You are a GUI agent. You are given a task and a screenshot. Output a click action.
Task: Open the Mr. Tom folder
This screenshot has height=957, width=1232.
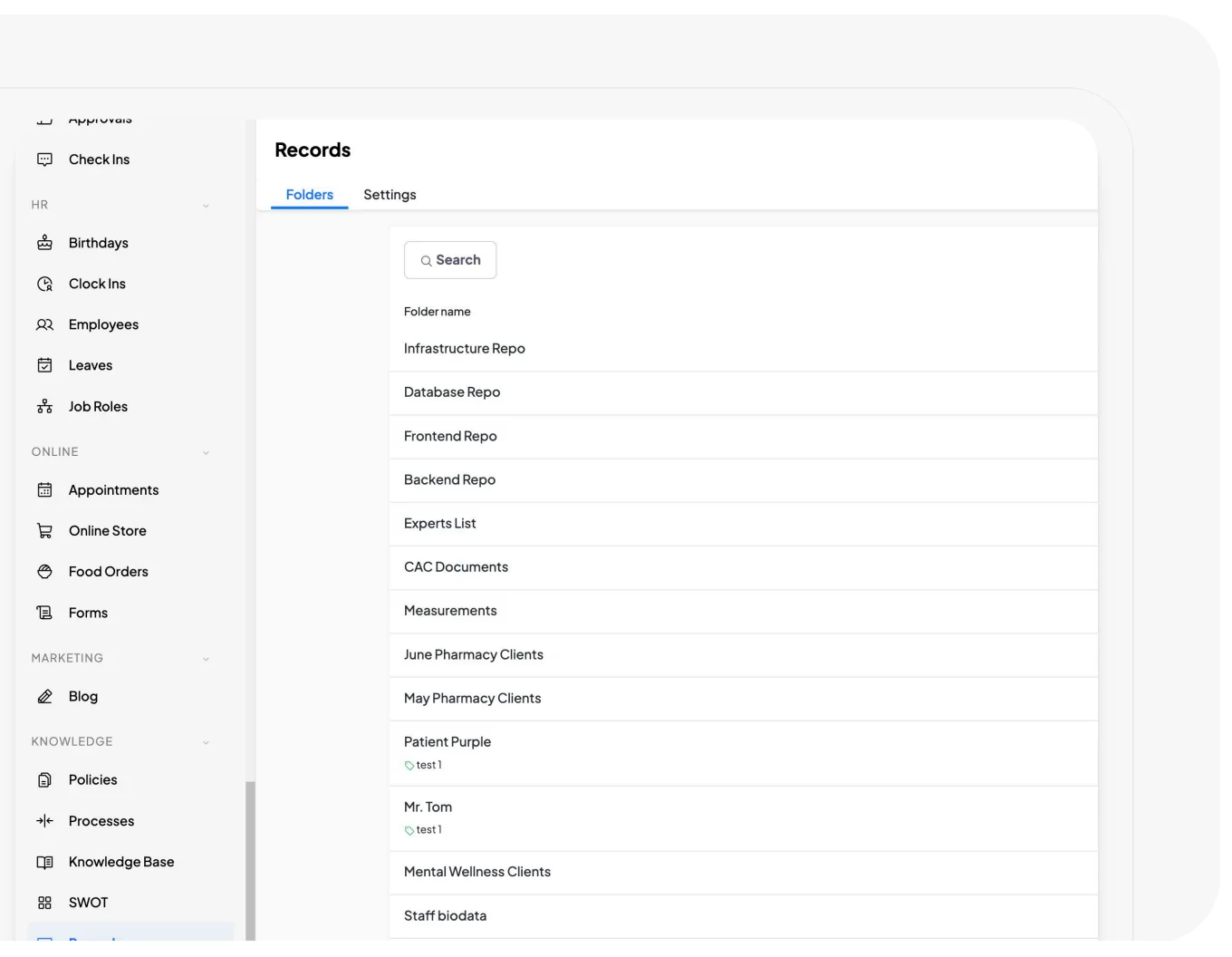pos(744,818)
